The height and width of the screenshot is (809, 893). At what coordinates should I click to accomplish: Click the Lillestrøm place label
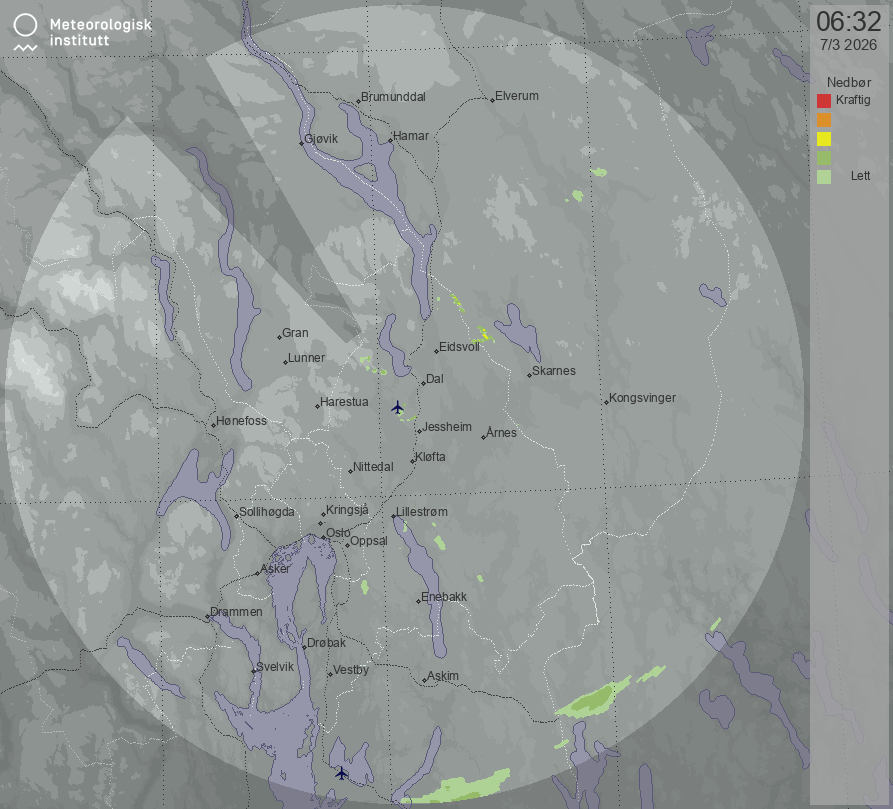[x=423, y=512]
